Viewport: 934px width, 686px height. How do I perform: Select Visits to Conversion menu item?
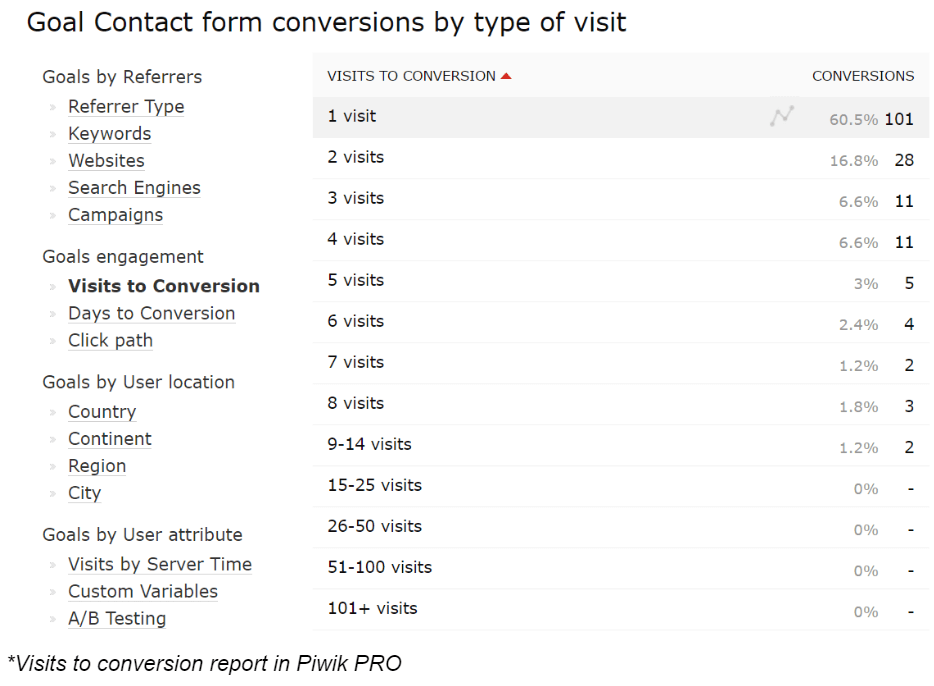[164, 286]
